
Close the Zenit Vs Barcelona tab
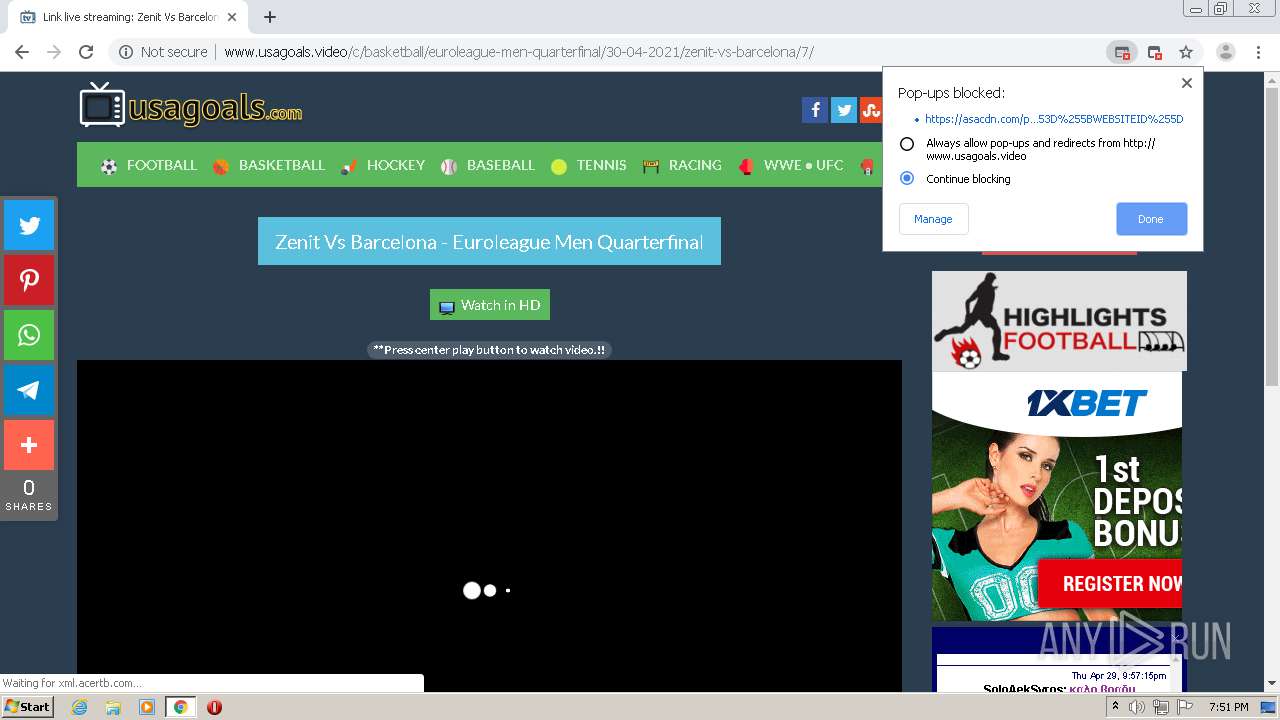point(232,17)
